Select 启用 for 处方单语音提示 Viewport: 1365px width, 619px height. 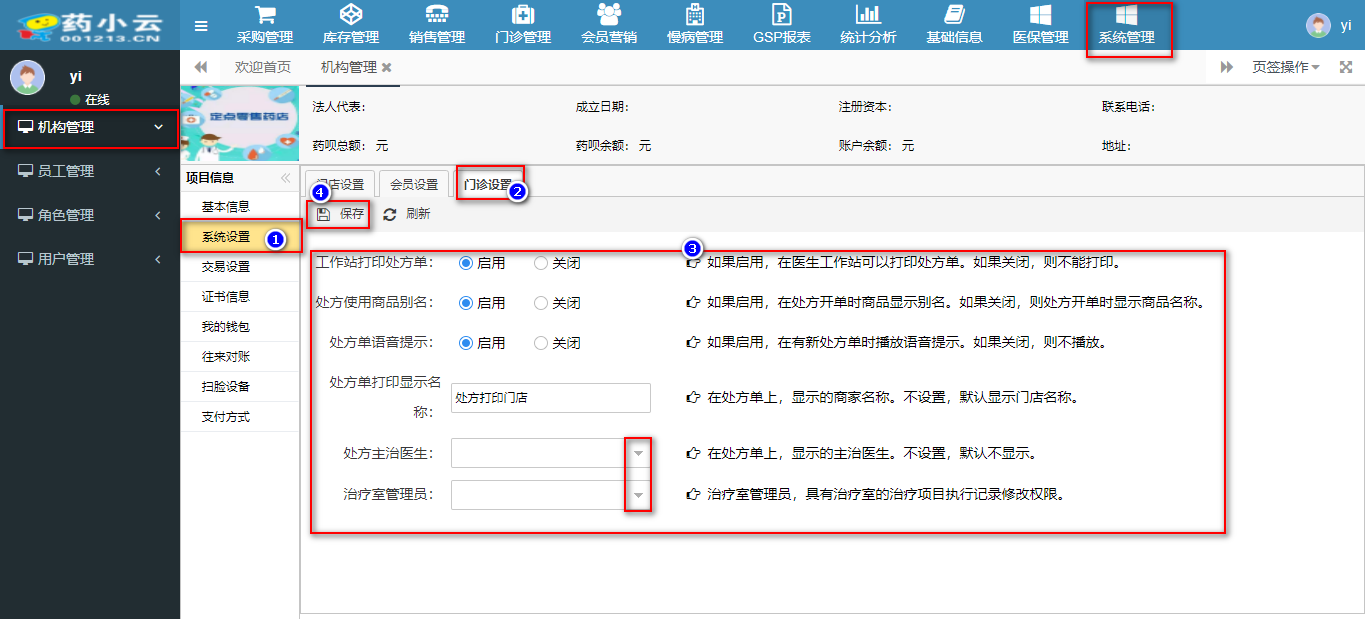(x=465, y=343)
